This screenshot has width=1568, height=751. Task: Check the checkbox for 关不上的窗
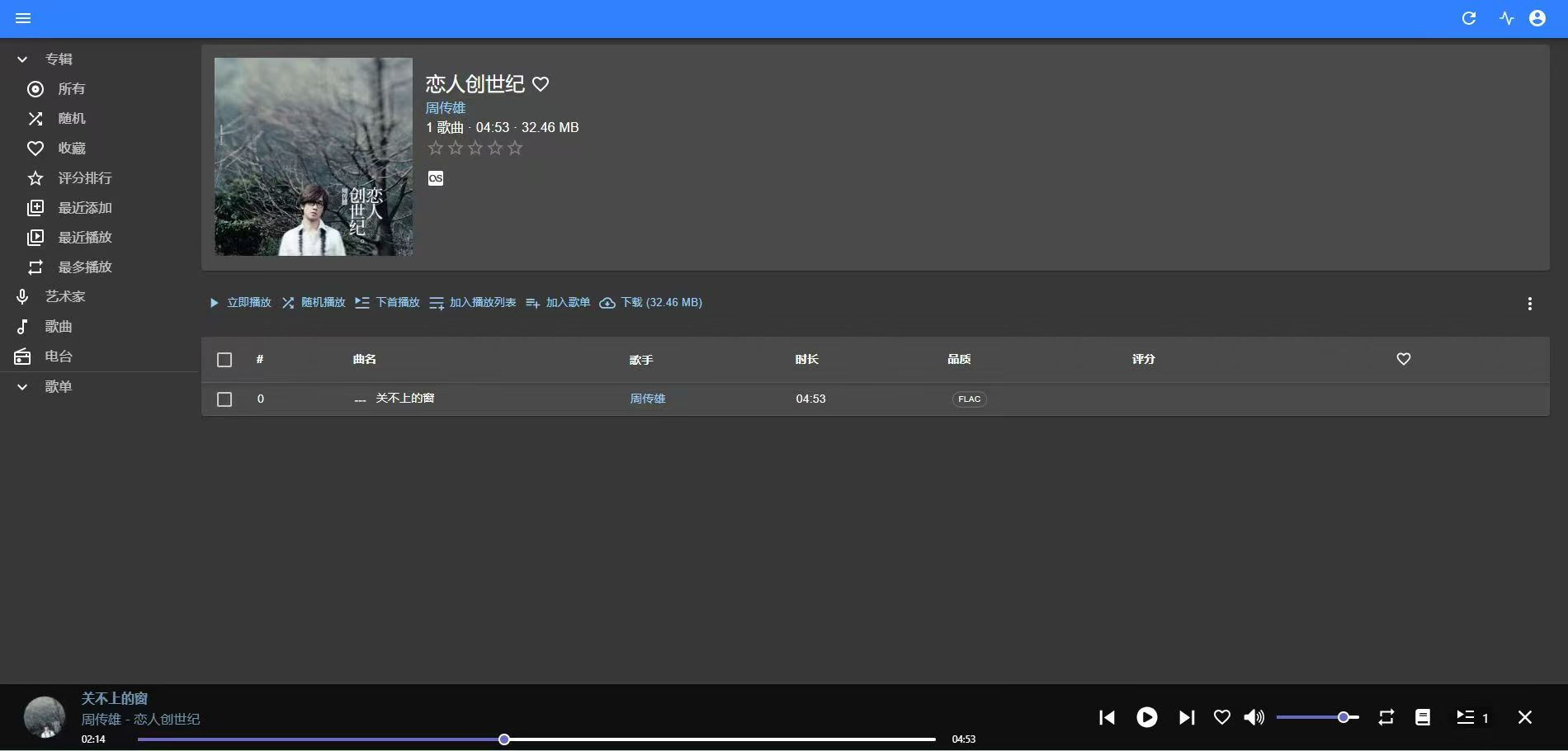(x=224, y=399)
